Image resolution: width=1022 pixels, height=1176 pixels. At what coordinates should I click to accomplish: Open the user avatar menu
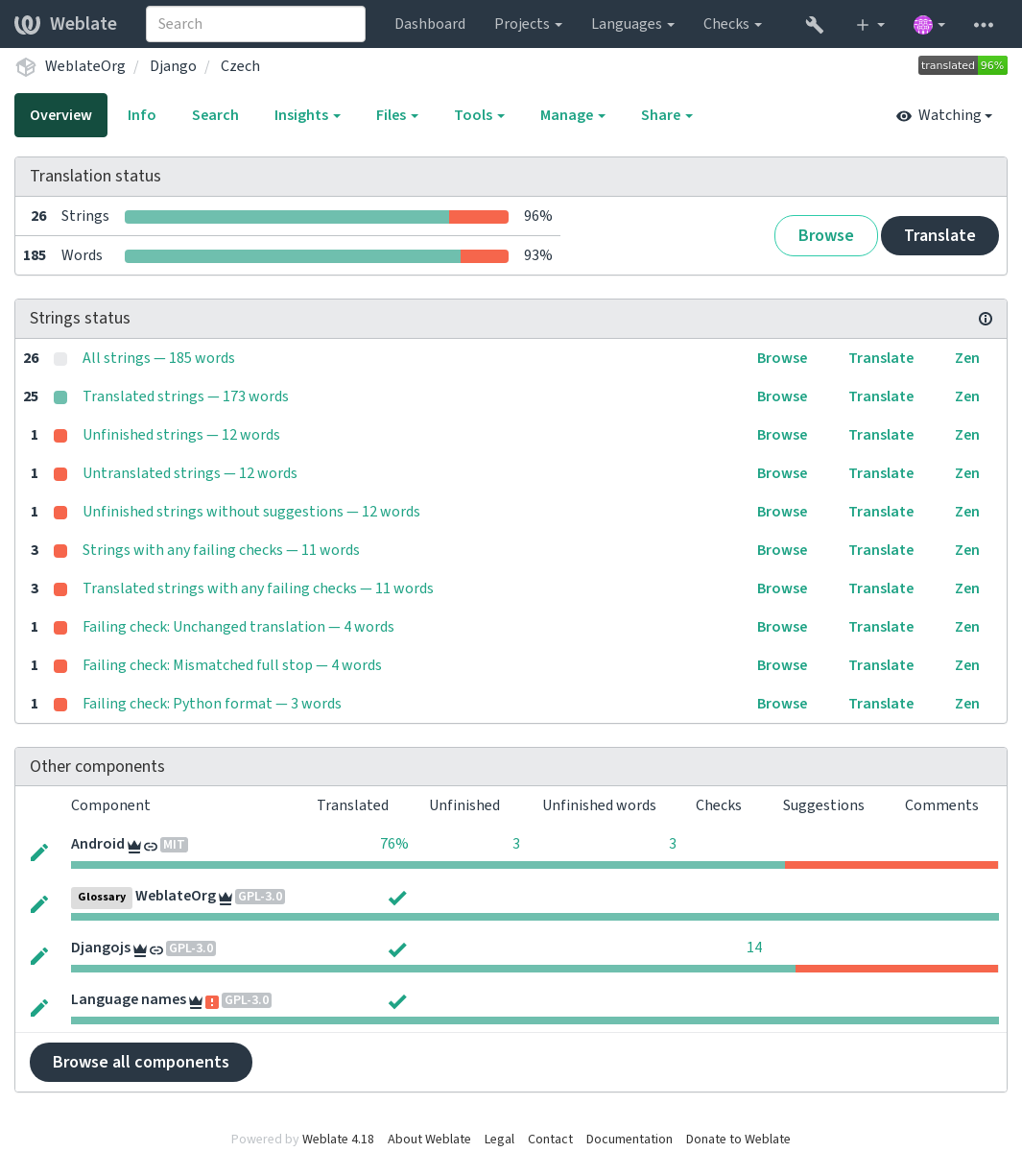click(929, 24)
